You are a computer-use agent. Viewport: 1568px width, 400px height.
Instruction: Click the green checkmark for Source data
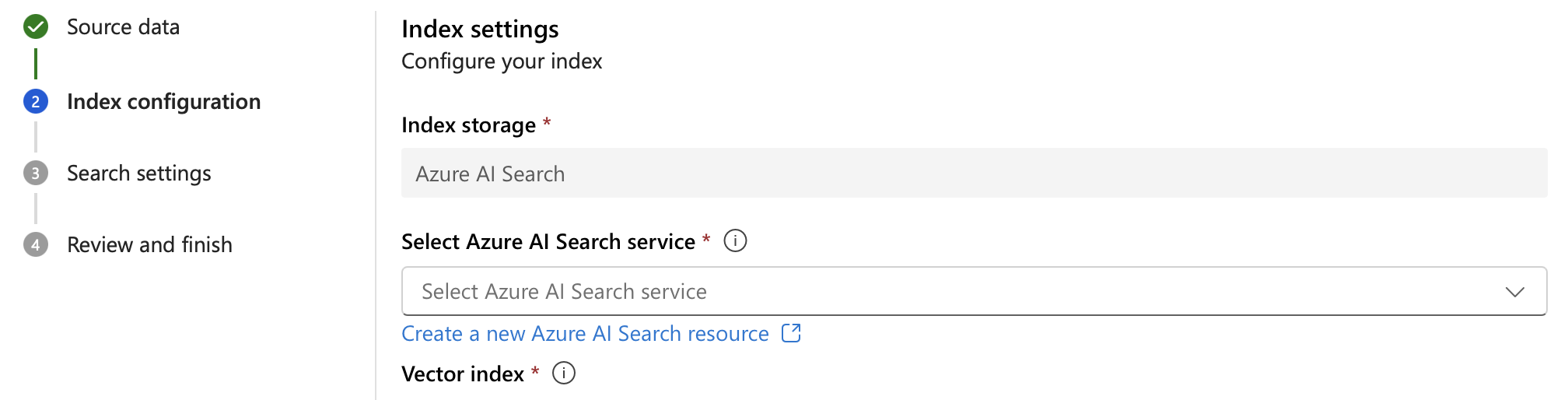click(36, 27)
